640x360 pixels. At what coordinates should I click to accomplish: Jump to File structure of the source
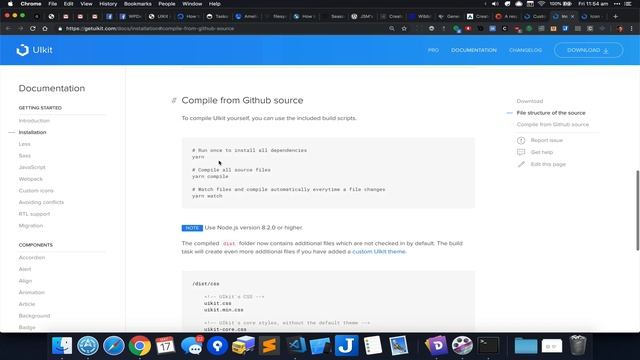[551, 113]
